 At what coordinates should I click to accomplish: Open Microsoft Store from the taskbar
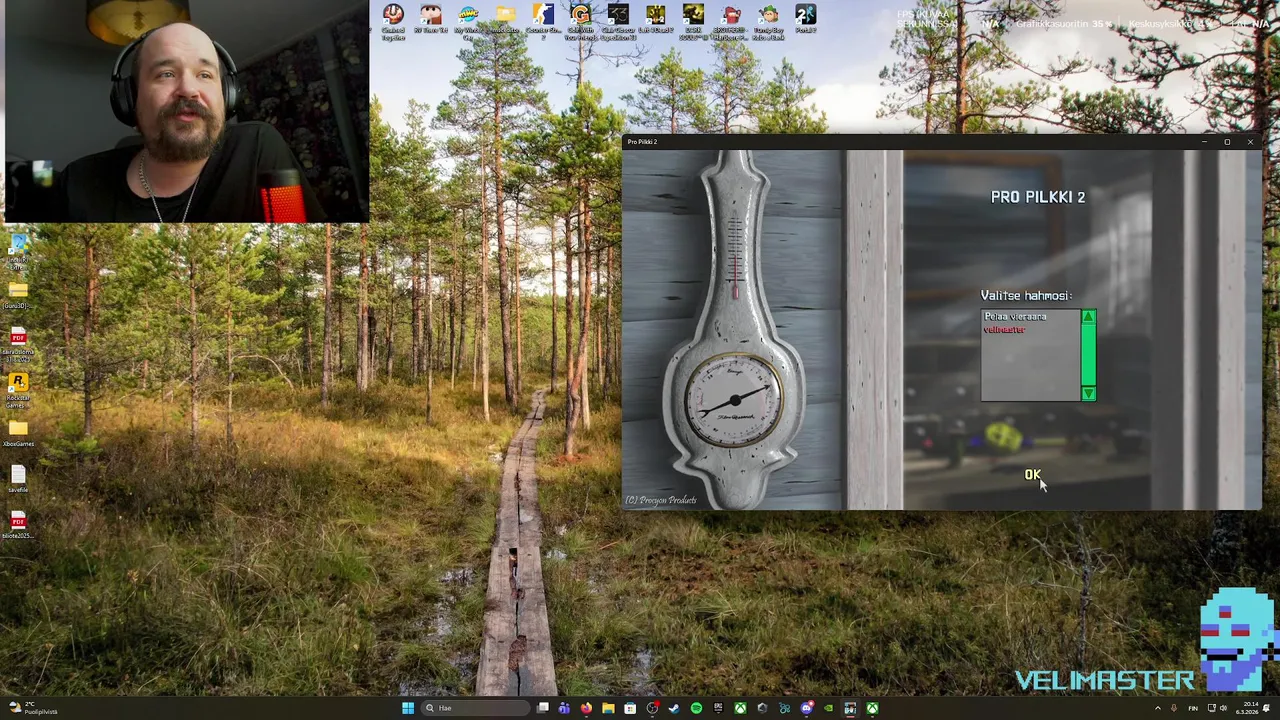[630, 708]
